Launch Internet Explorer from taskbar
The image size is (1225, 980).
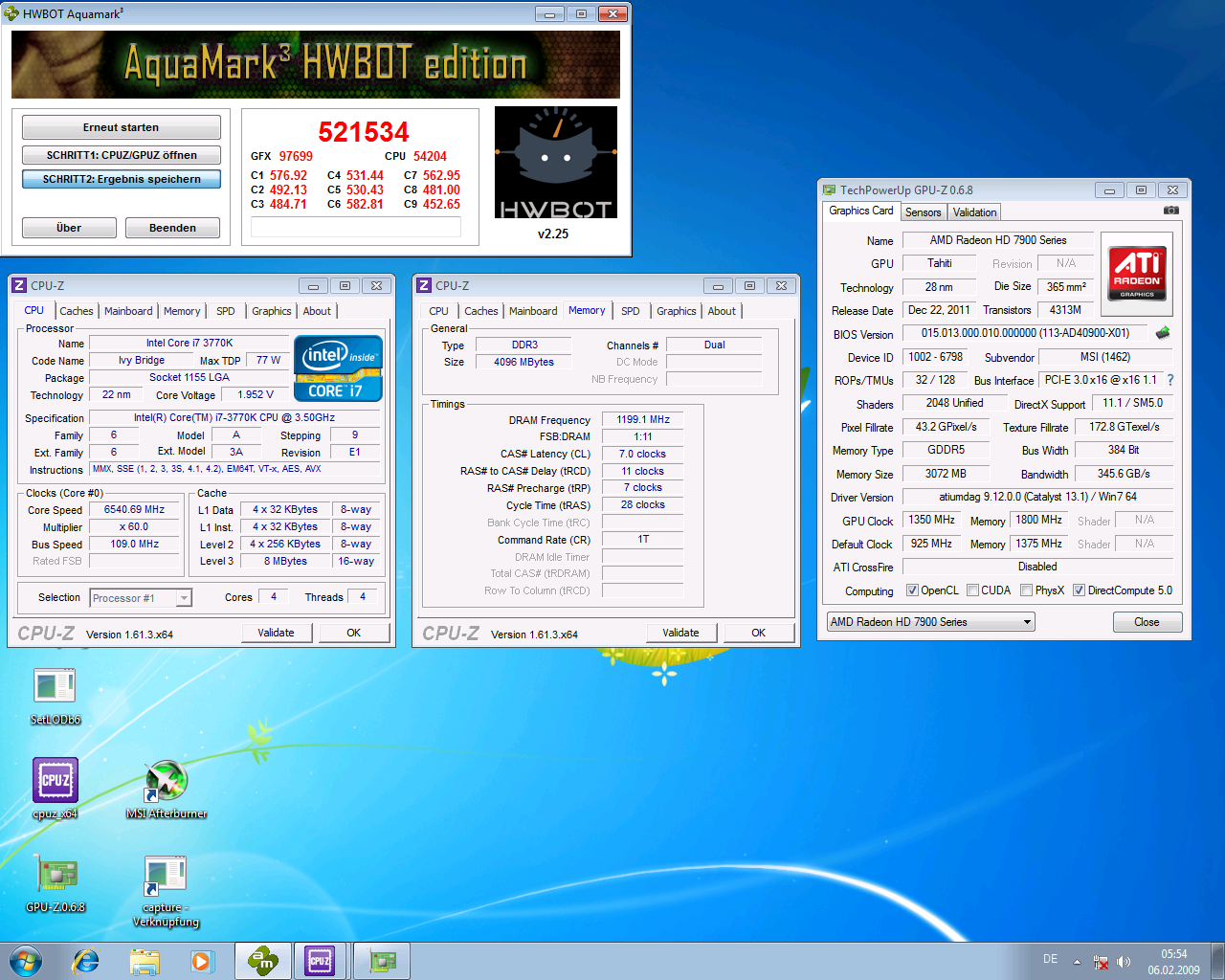point(86,961)
